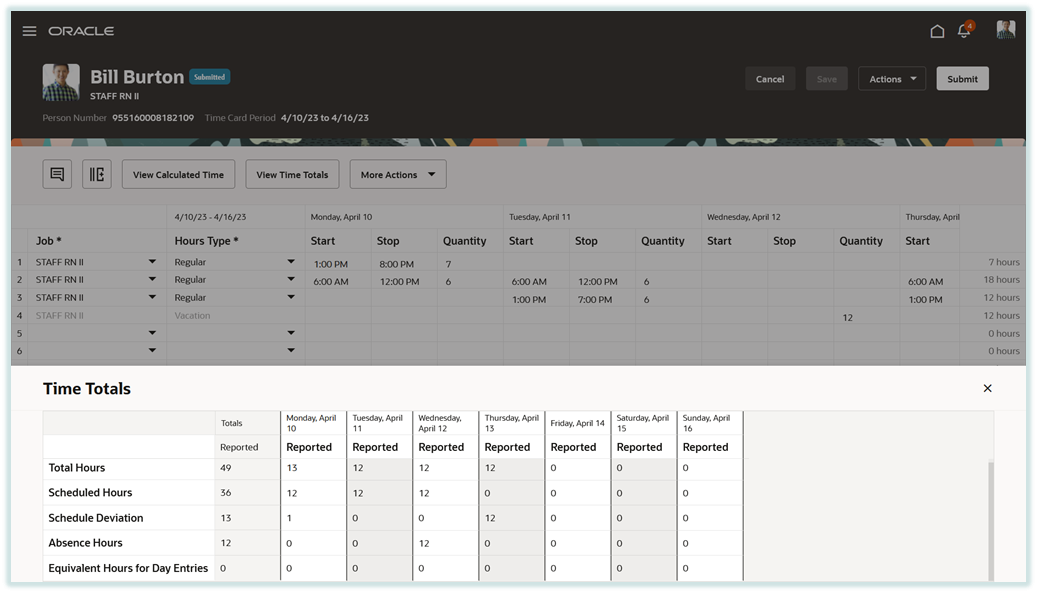Open the Job dropdown on row 6
Image resolution: width=1037 pixels, height=593 pixels.
coord(152,351)
